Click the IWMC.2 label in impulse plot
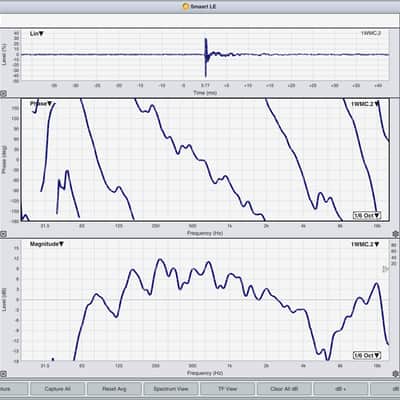Image resolution: width=400 pixels, height=400 pixels. 371,33
